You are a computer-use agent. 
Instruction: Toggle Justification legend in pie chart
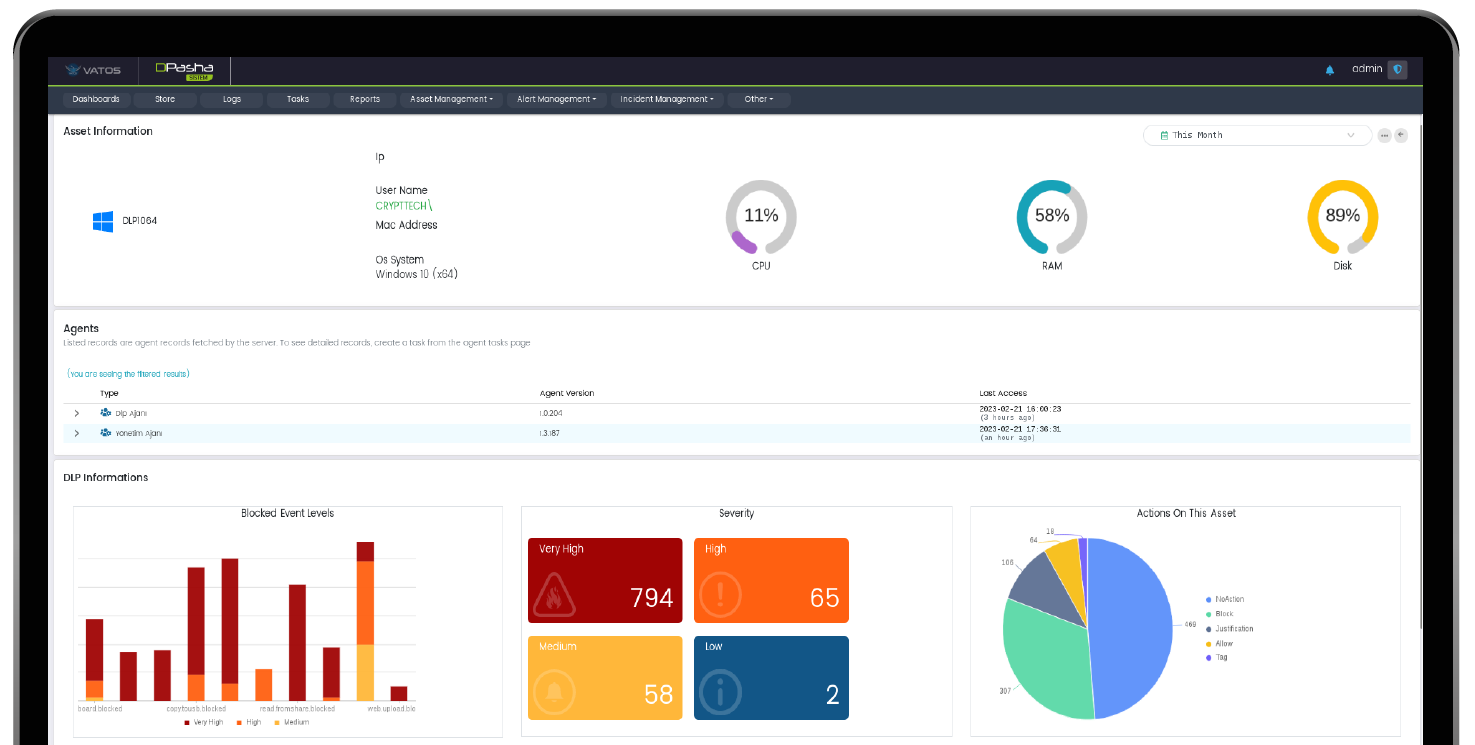coord(1230,629)
